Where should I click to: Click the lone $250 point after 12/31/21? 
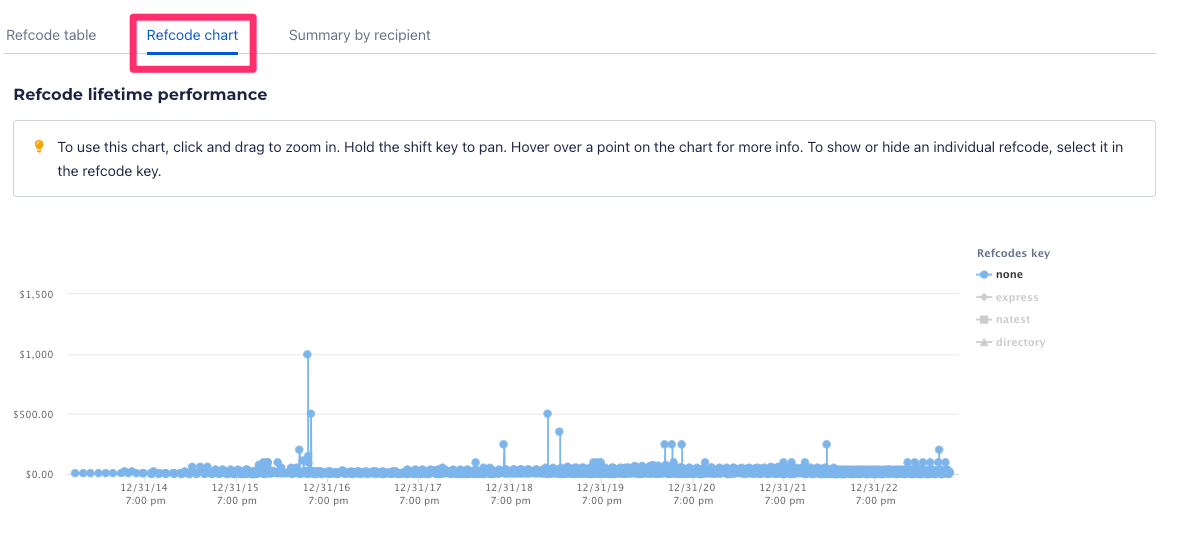(826, 444)
